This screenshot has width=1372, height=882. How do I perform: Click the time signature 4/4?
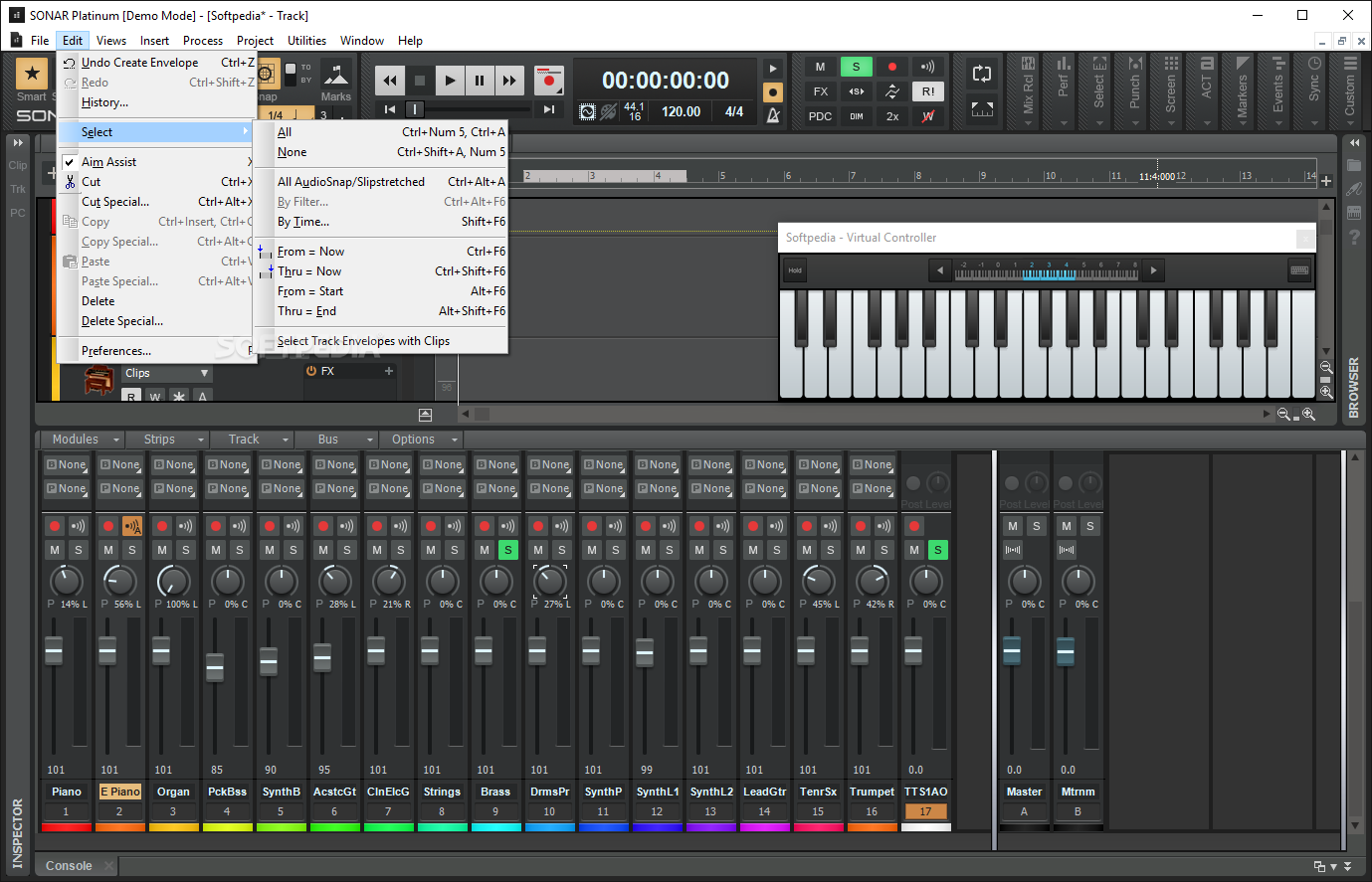734,112
